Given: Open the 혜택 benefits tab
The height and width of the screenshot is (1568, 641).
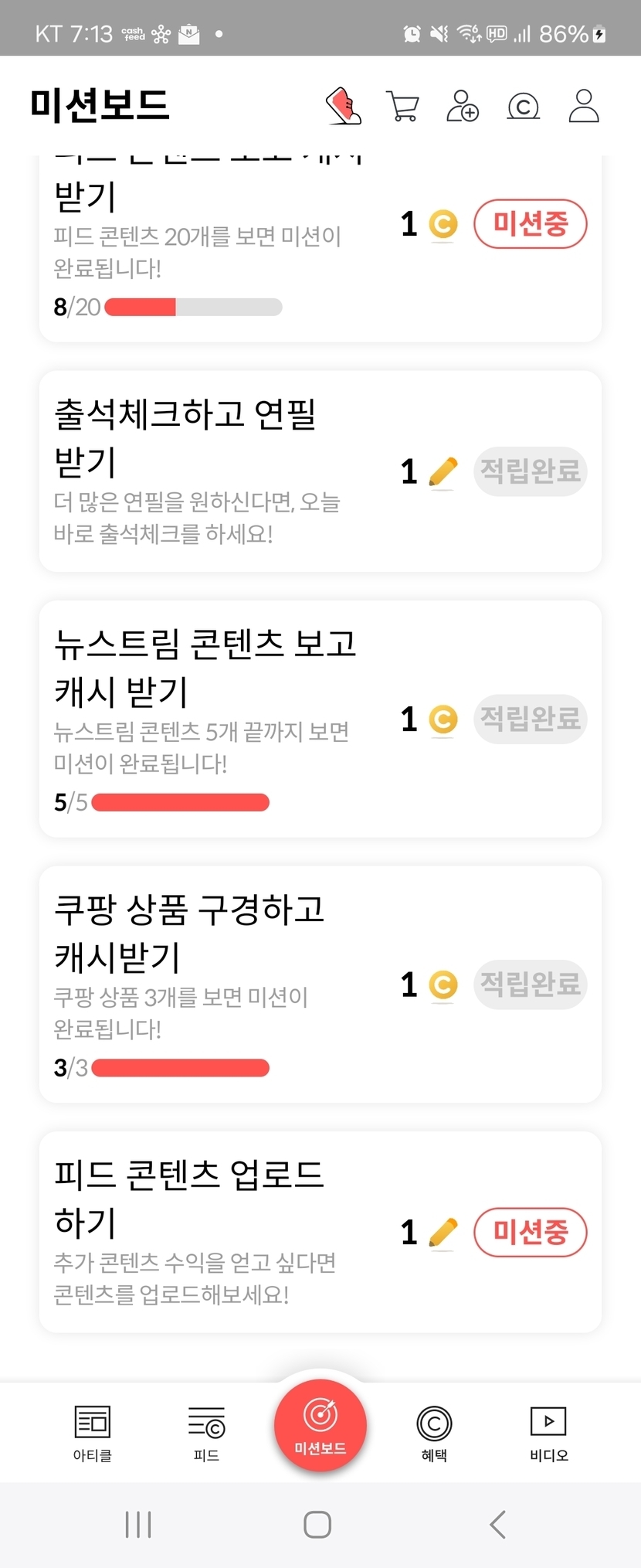Looking at the screenshot, I should point(434,1433).
